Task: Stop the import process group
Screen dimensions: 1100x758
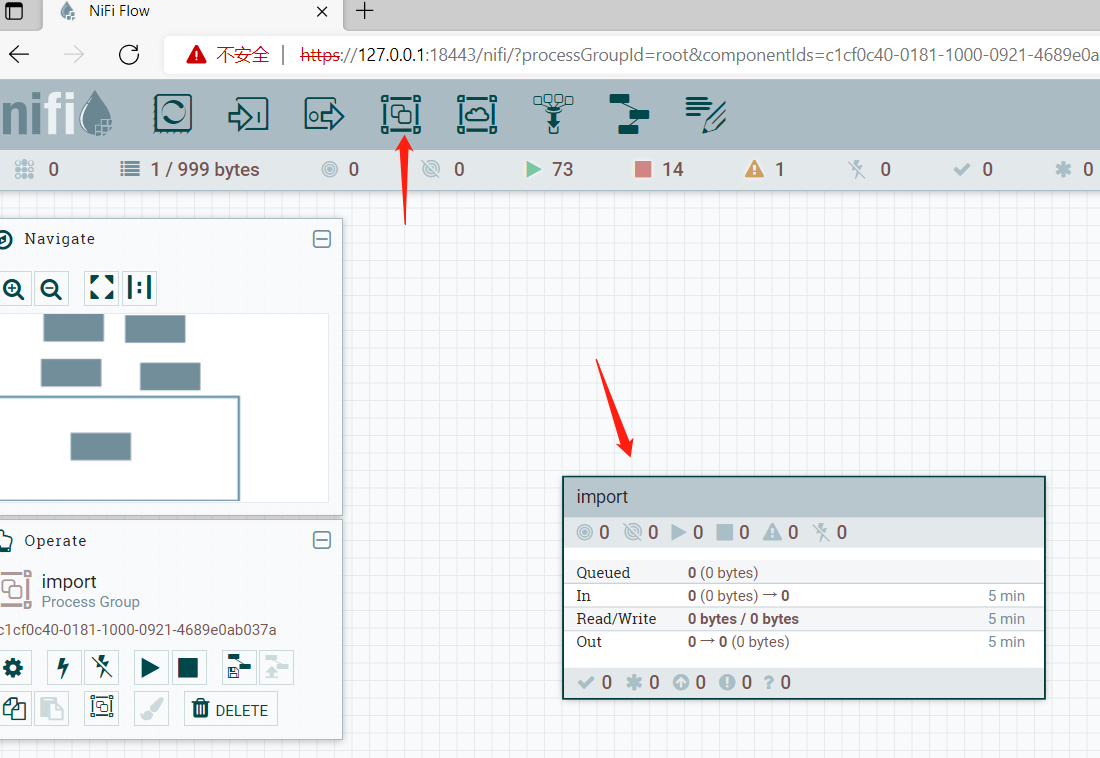Action: click(188, 667)
